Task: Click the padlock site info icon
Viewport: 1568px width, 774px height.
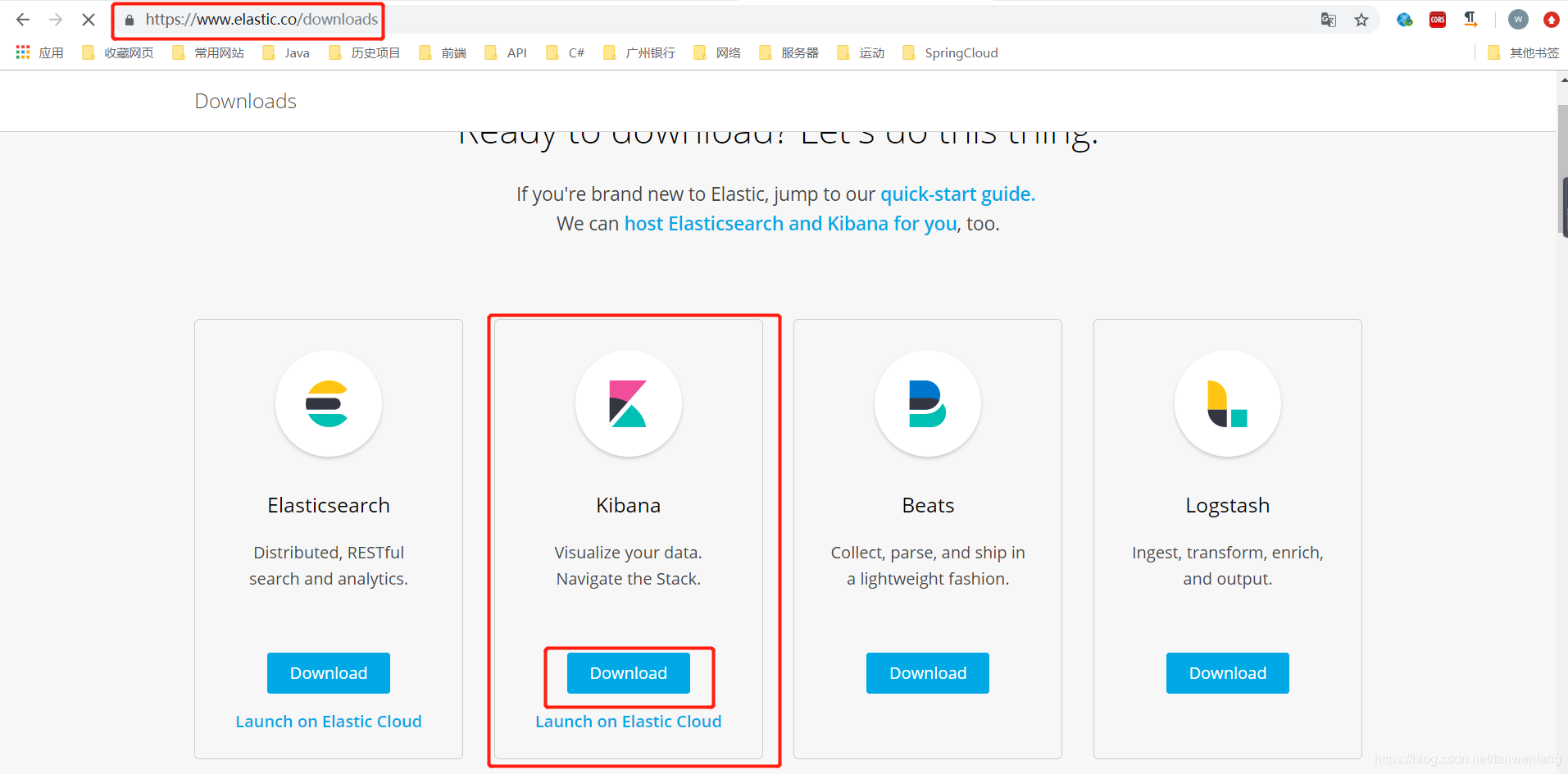Action: (x=129, y=20)
